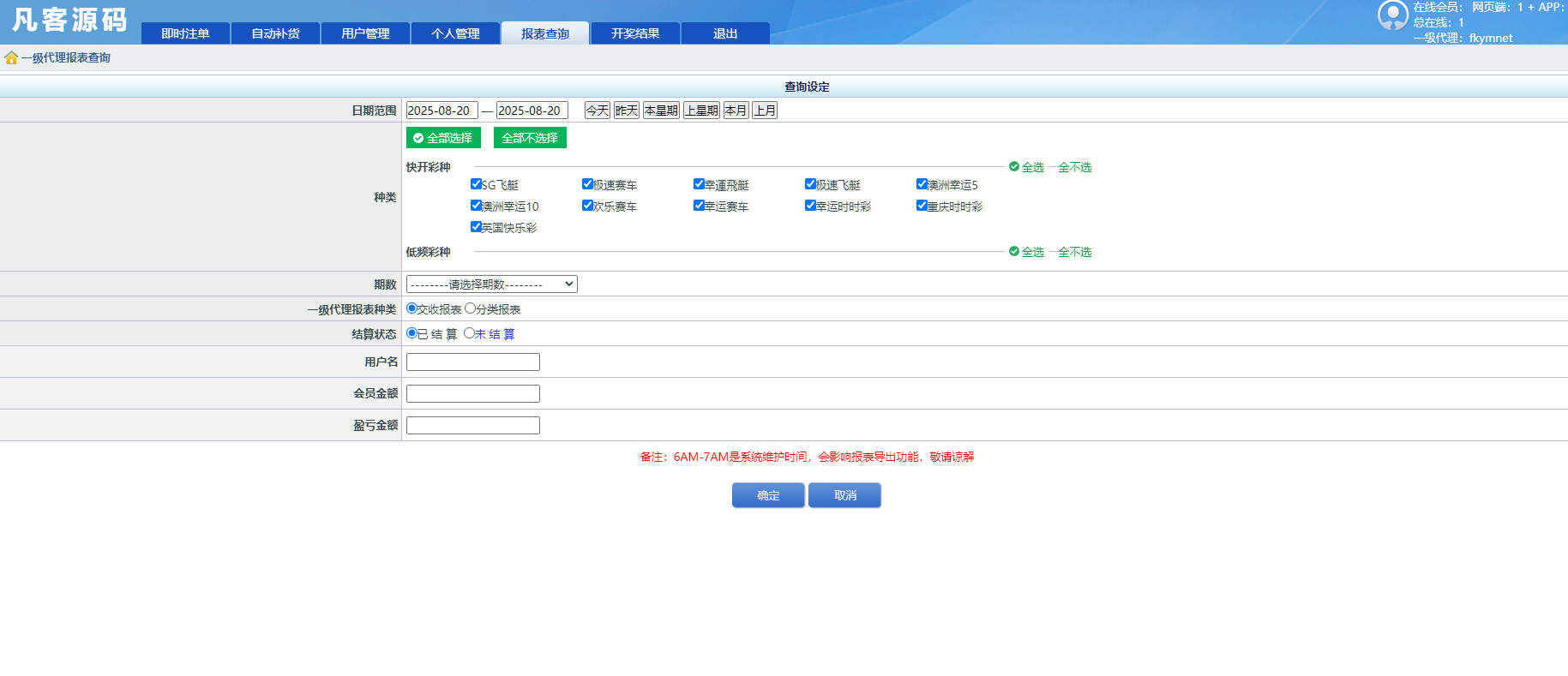Click the 凡客源码 logo
This screenshot has height=676, width=1568.
click(69, 21)
